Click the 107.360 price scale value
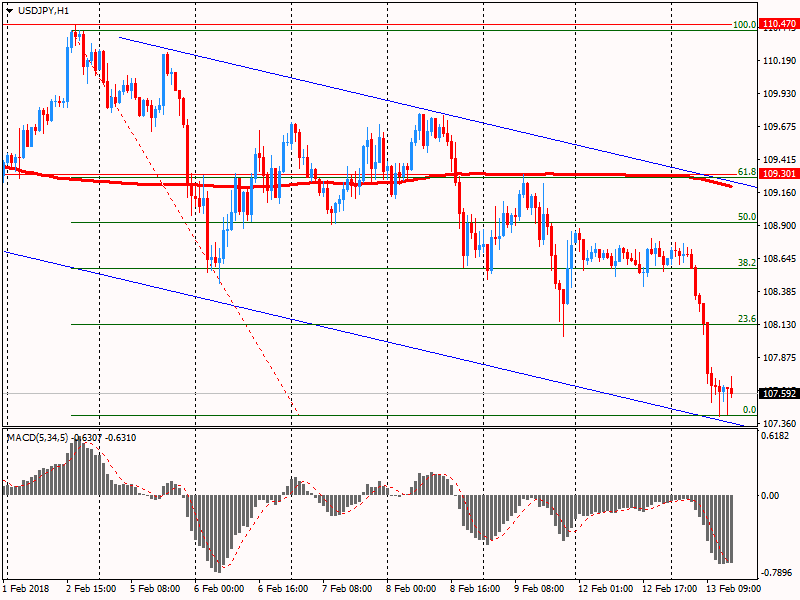 point(779,423)
